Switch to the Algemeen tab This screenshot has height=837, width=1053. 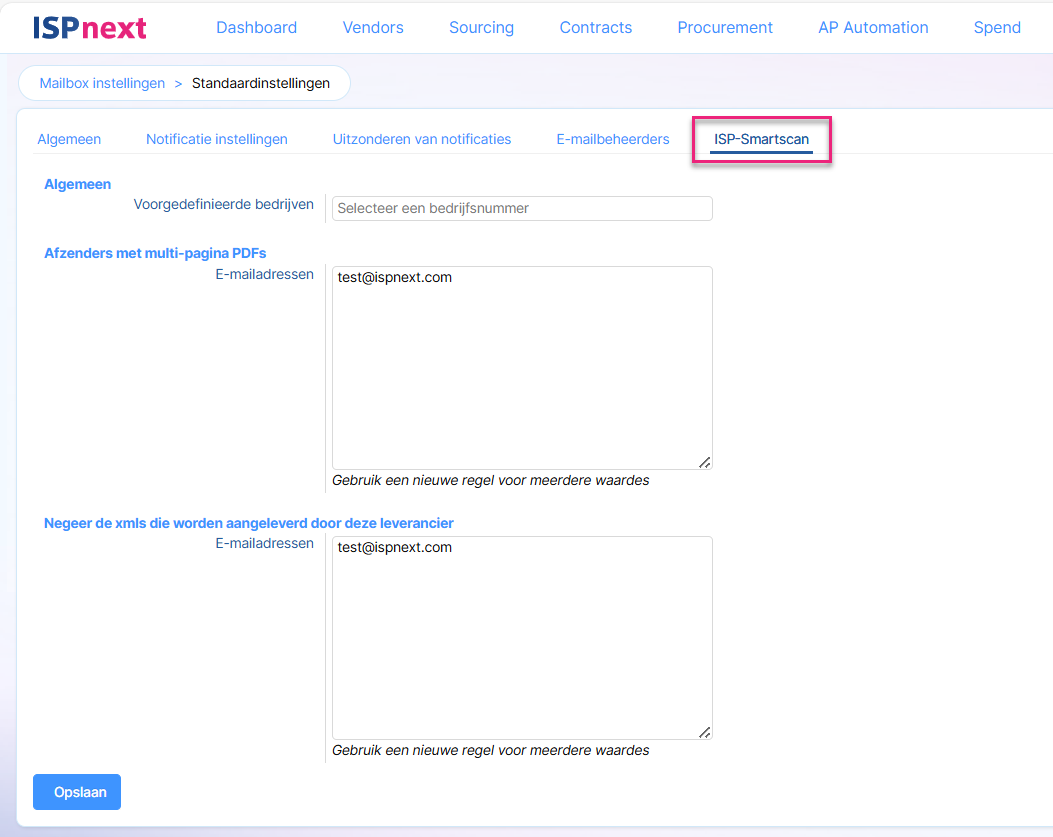(x=69, y=139)
